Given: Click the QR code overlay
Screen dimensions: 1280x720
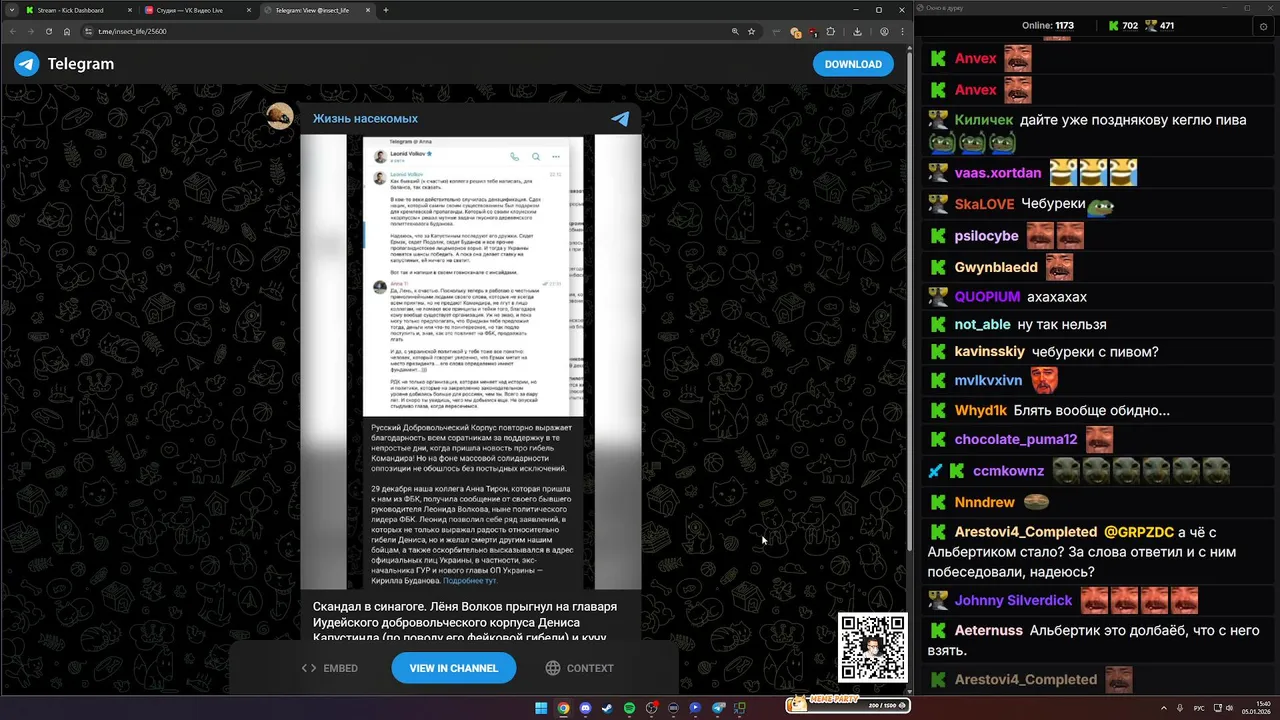Looking at the screenshot, I should [x=873, y=648].
